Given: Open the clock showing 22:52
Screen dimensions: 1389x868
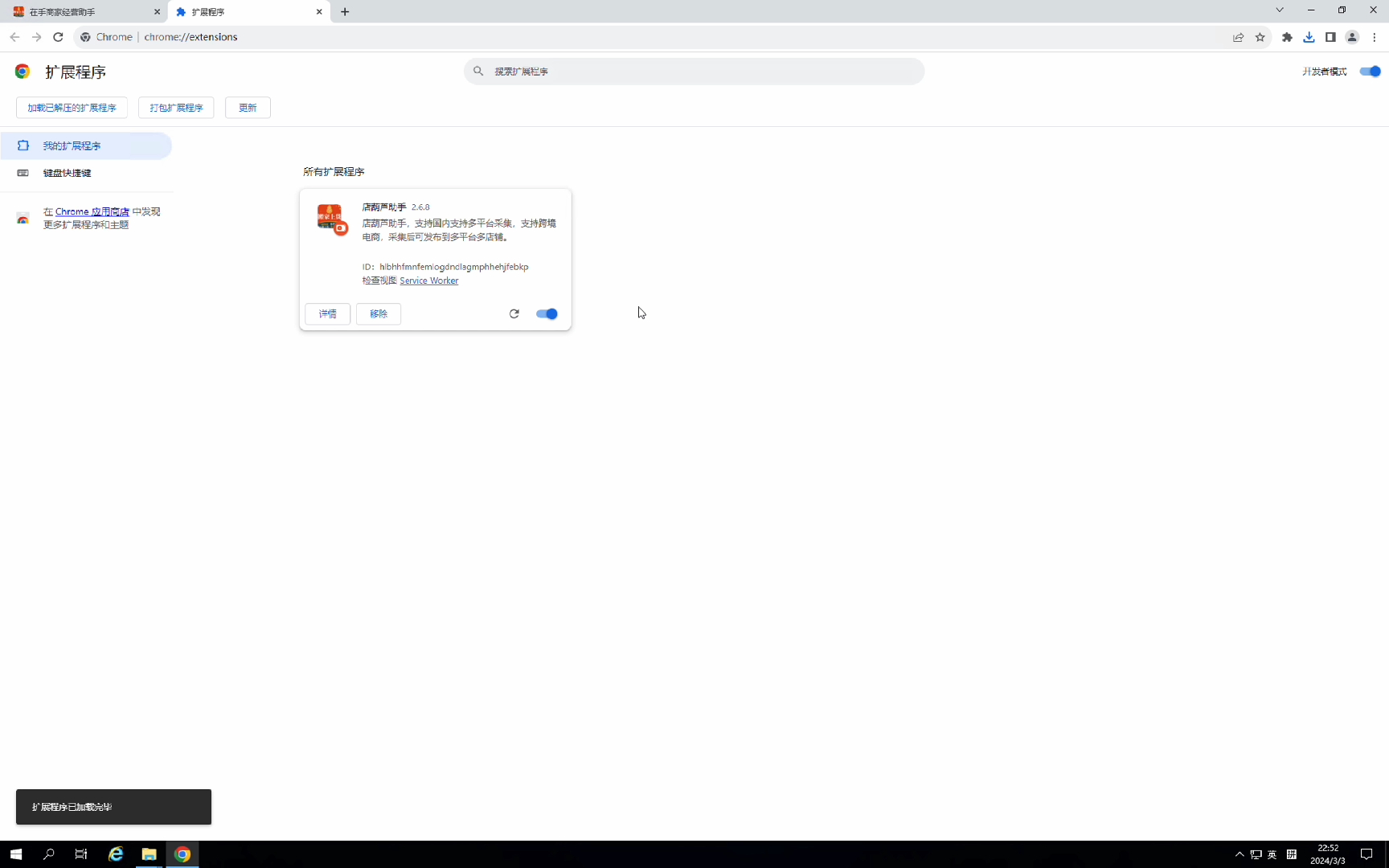Looking at the screenshot, I should 1328,854.
